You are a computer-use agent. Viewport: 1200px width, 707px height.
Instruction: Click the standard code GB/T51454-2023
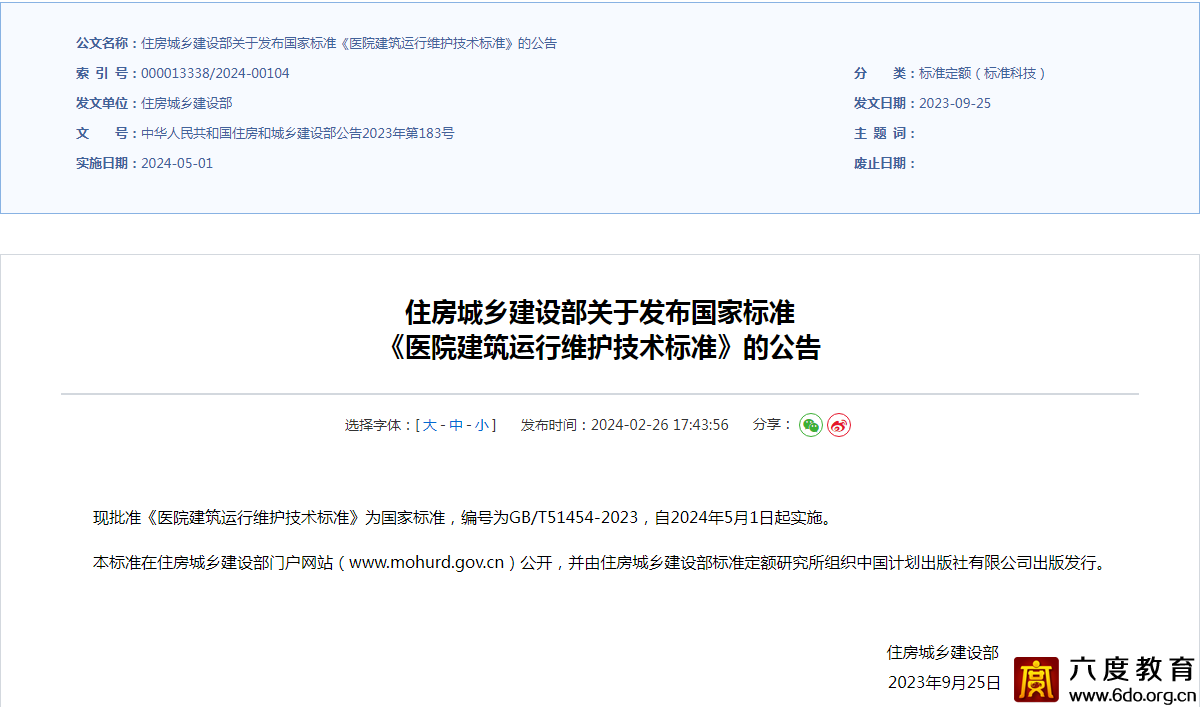574,518
